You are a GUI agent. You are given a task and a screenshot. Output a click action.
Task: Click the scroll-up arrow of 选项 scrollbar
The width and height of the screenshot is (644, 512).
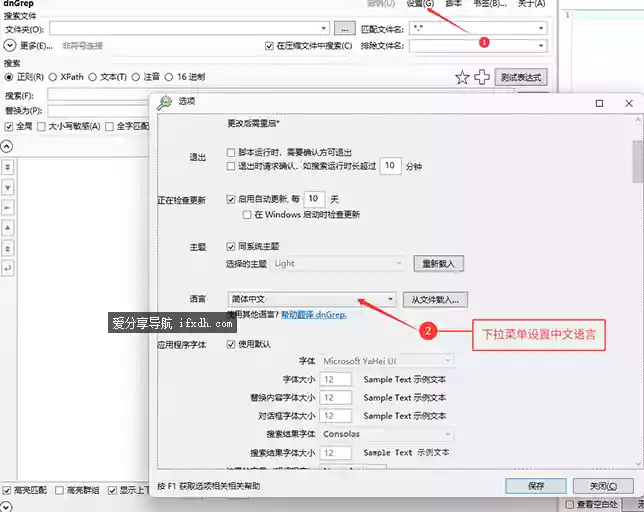click(638, 119)
